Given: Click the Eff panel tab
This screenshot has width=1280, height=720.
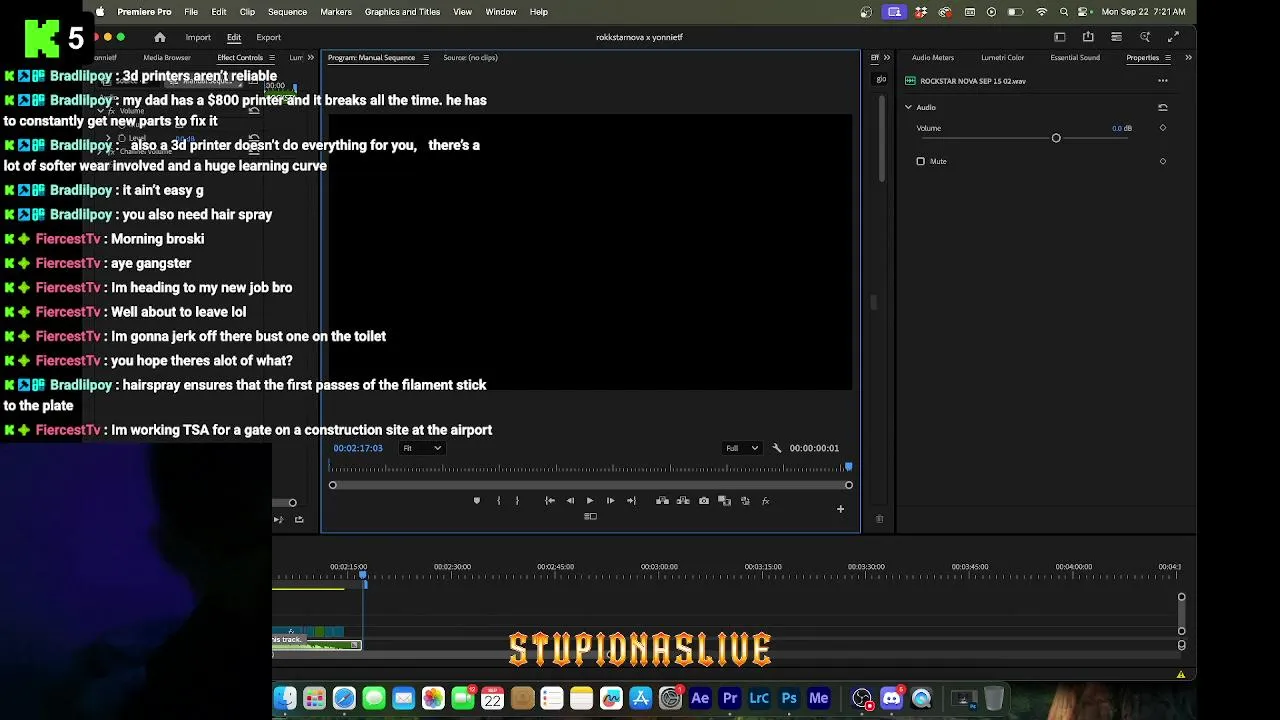Looking at the screenshot, I should tap(874, 57).
